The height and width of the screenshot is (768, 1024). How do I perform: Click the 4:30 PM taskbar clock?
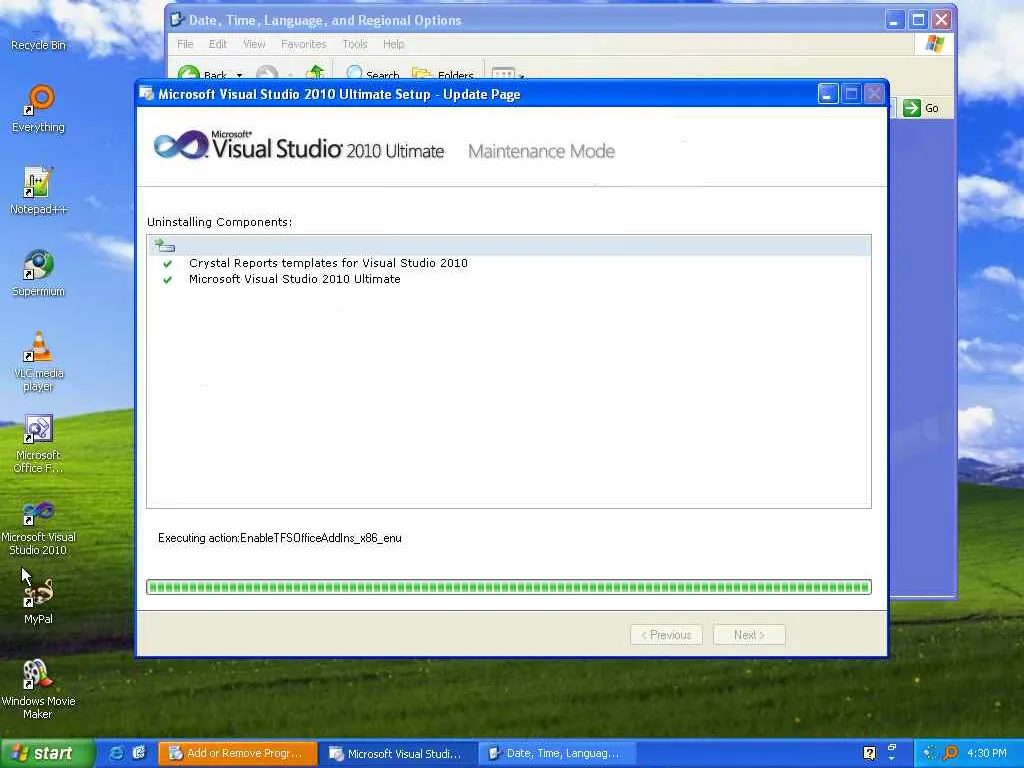(x=987, y=753)
